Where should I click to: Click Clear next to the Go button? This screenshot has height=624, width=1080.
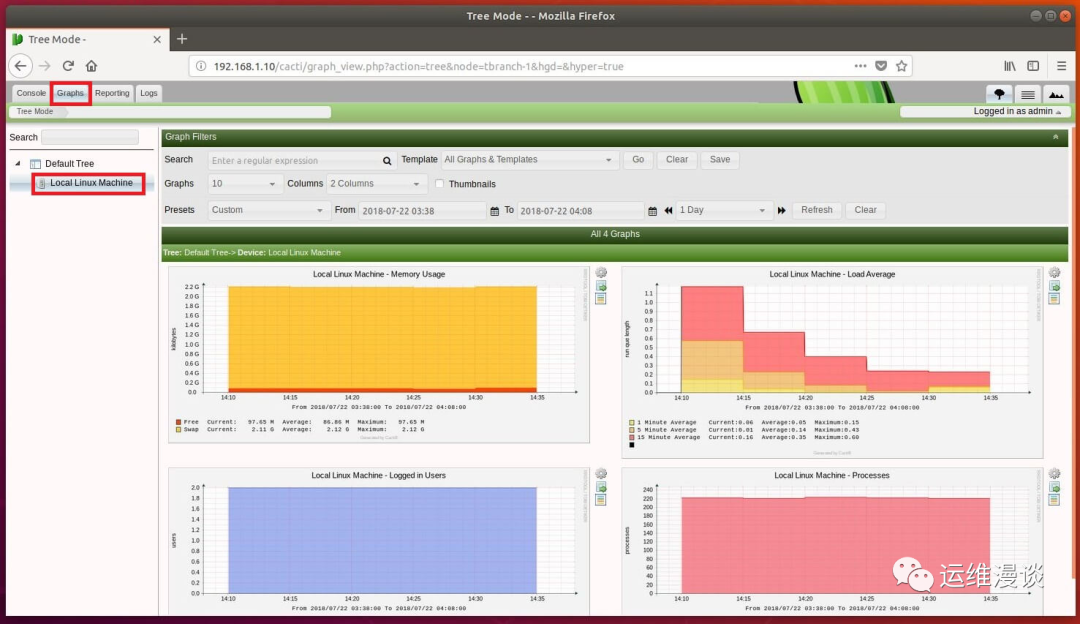677,160
